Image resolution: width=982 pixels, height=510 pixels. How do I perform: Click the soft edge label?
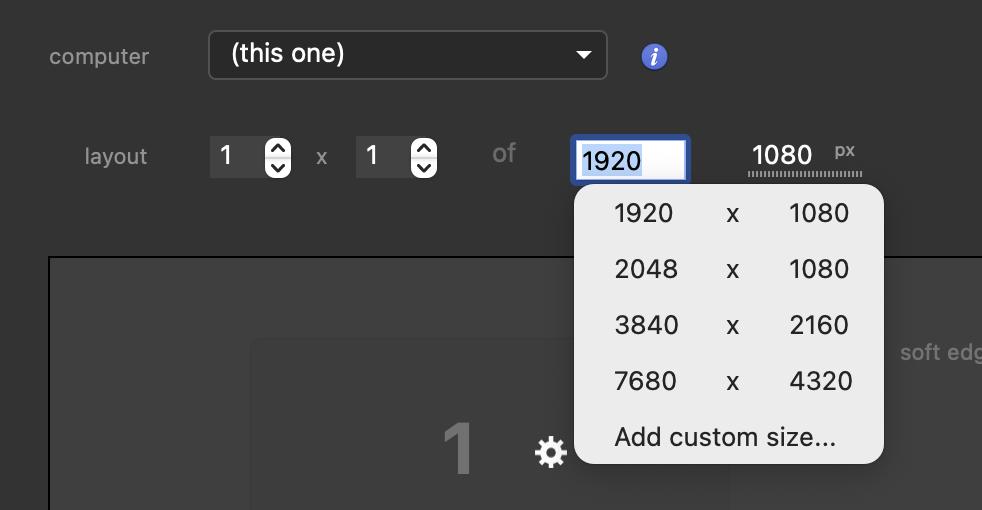(940, 353)
